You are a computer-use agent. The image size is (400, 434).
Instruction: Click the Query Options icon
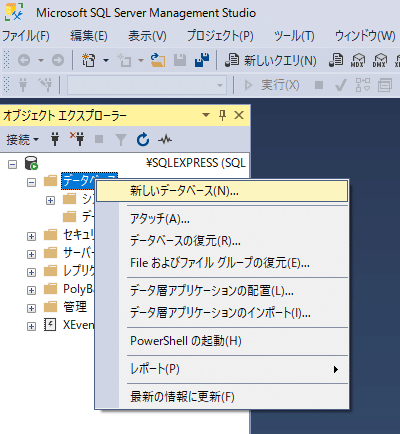click(x=385, y=85)
